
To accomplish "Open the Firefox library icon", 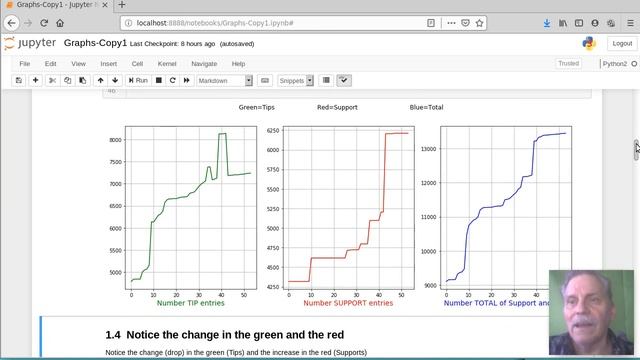I will [563, 23].
